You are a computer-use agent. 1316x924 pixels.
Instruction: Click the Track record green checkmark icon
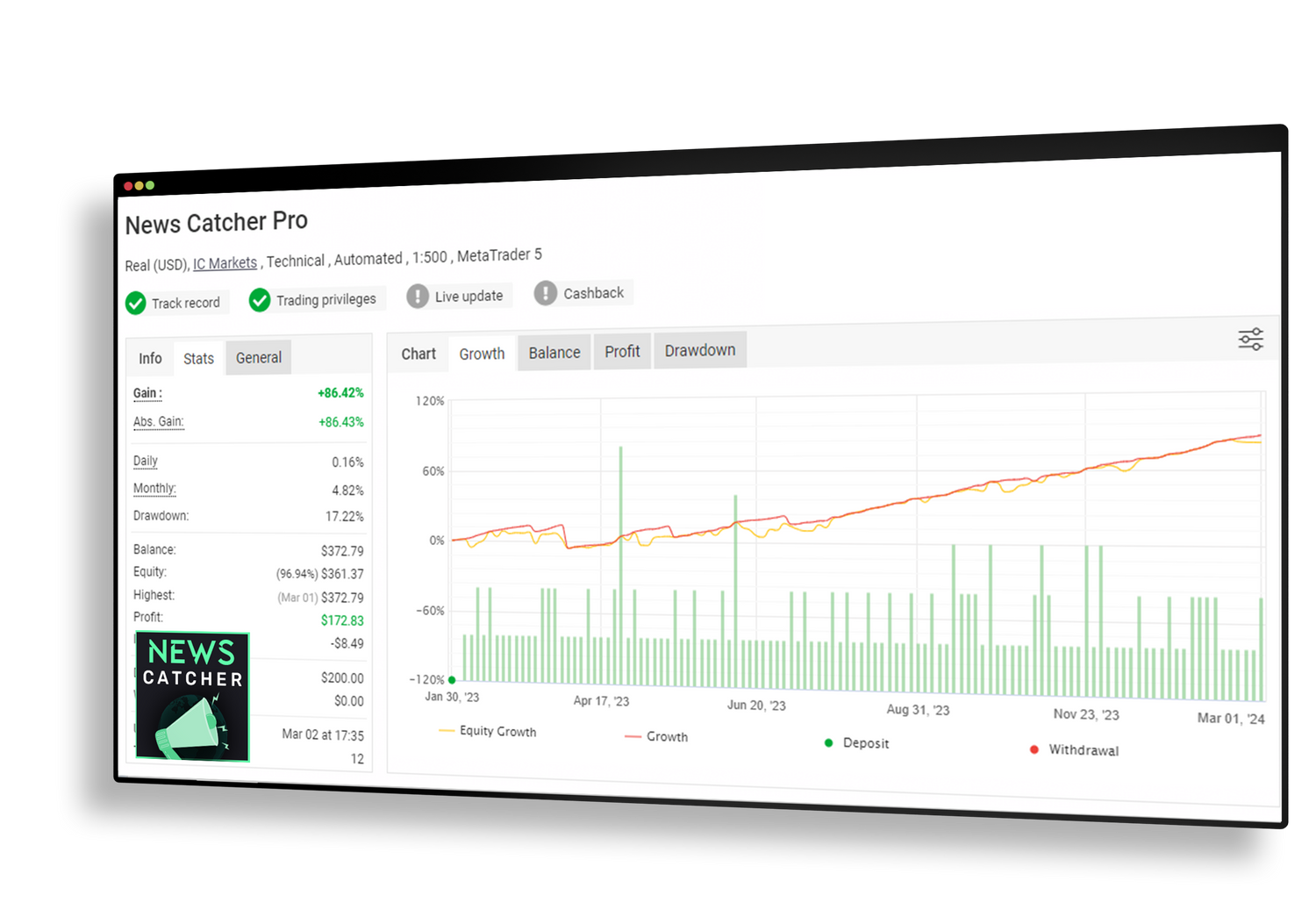tap(135, 304)
